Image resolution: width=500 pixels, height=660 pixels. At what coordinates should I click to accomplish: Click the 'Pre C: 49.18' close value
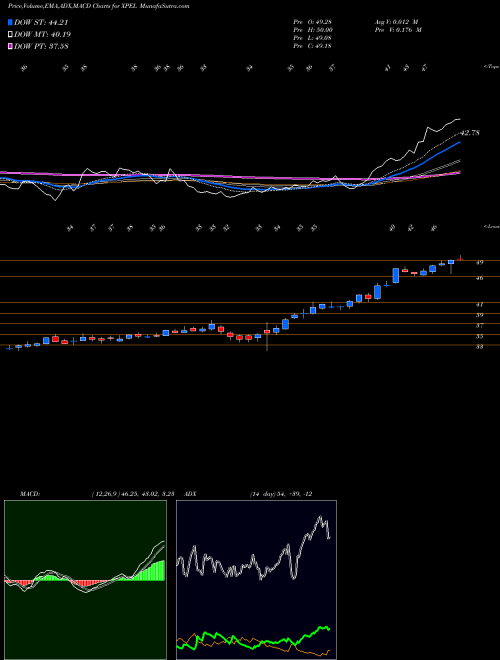(312, 46)
